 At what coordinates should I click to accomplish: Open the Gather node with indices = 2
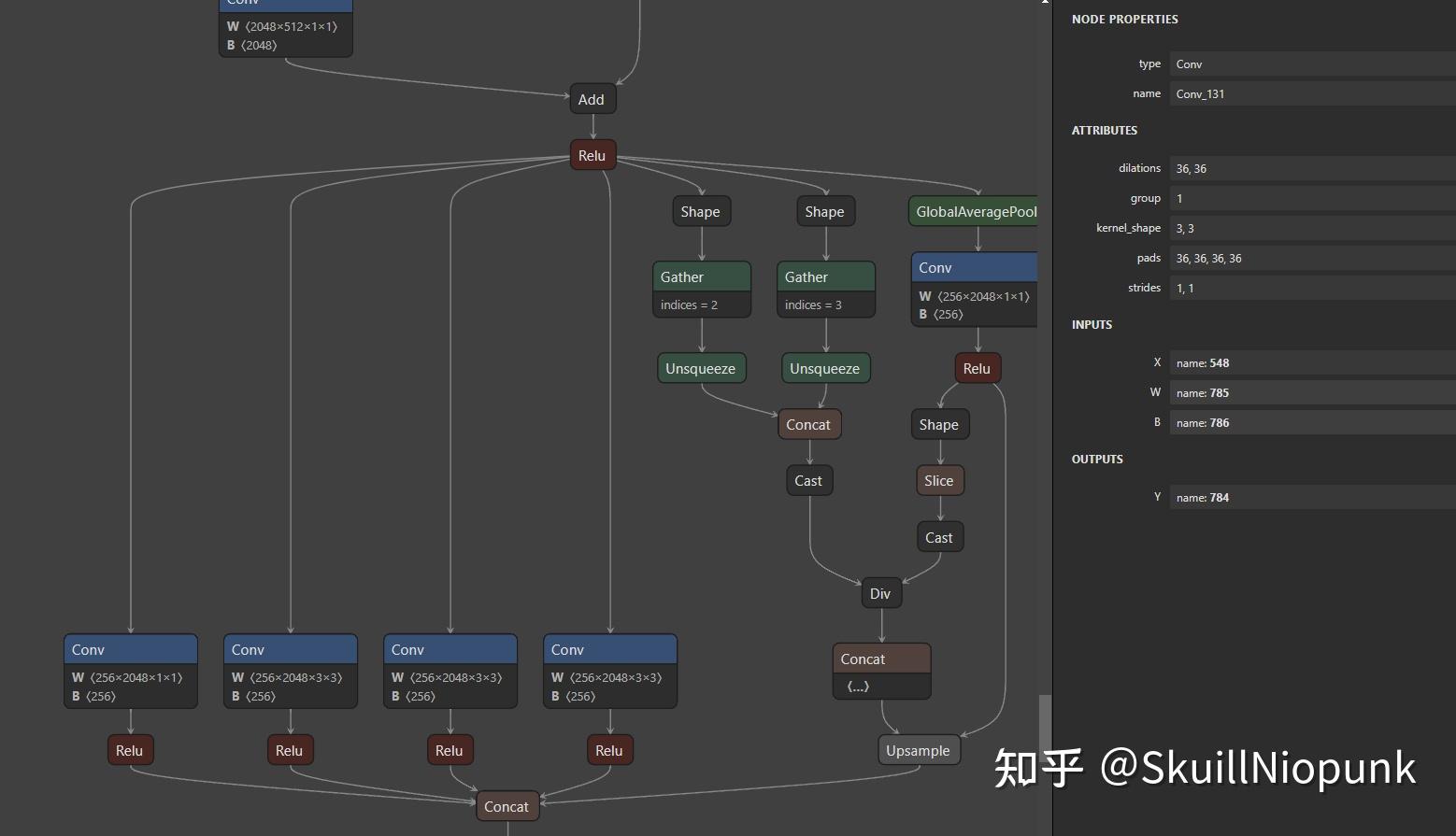pos(700,276)
